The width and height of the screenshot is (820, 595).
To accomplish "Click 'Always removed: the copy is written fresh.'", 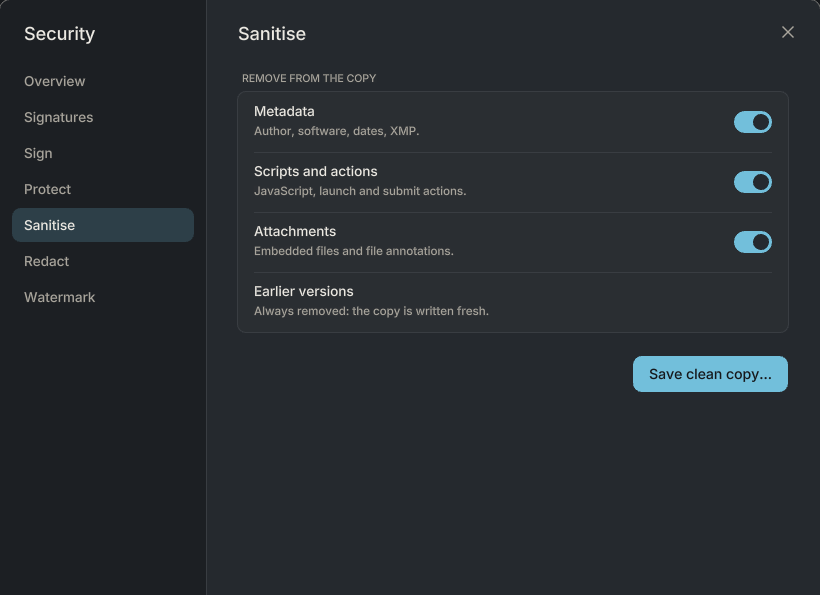I will [x=371, y=311].
